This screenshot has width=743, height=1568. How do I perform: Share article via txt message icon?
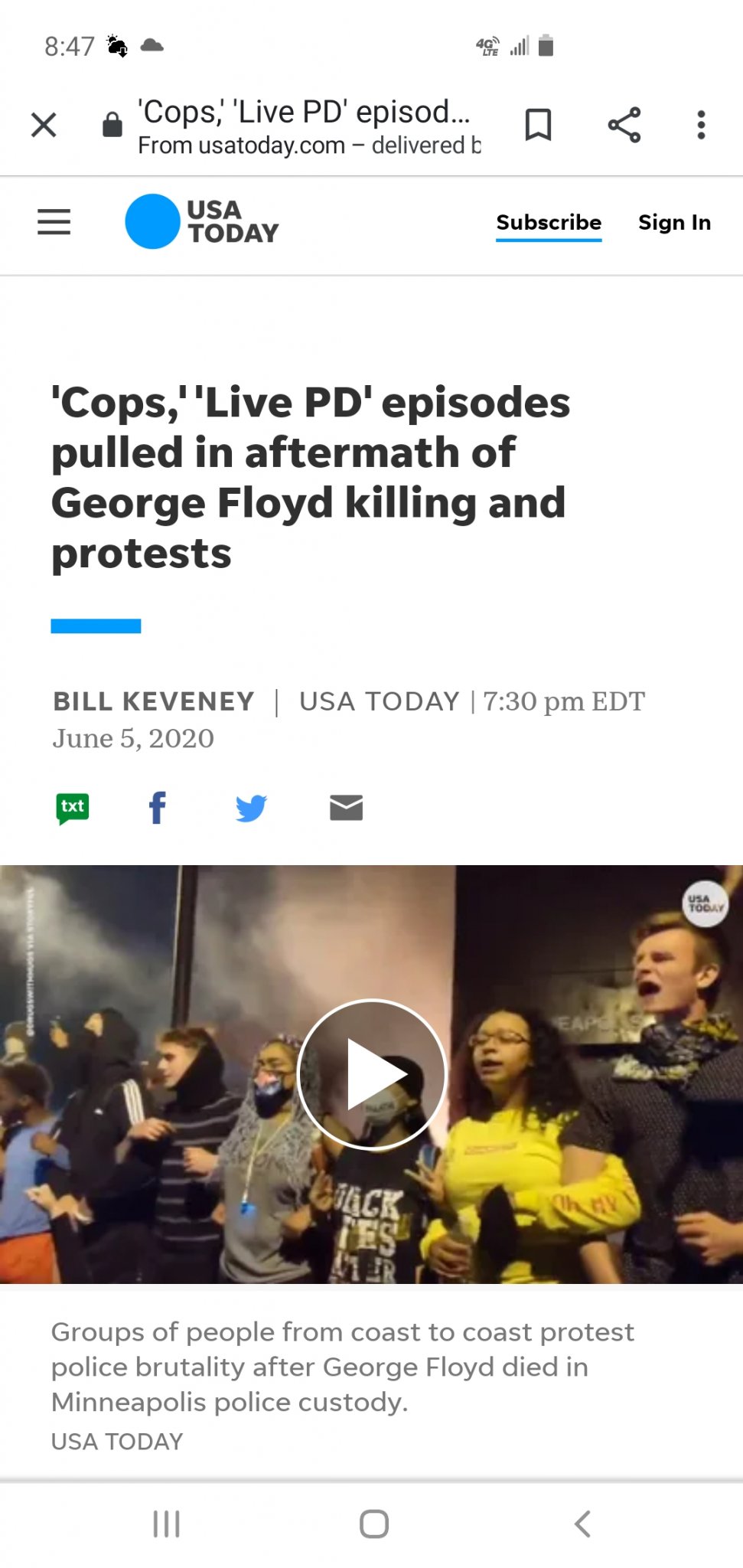click(x=73, y=808)
